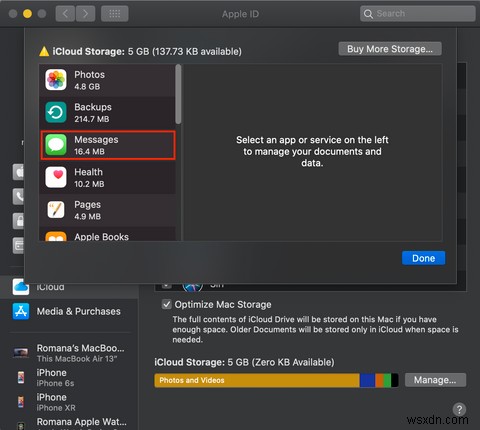Click the Manage... button
Viewport: 480px width, 430px height.
tap(435, 380)
